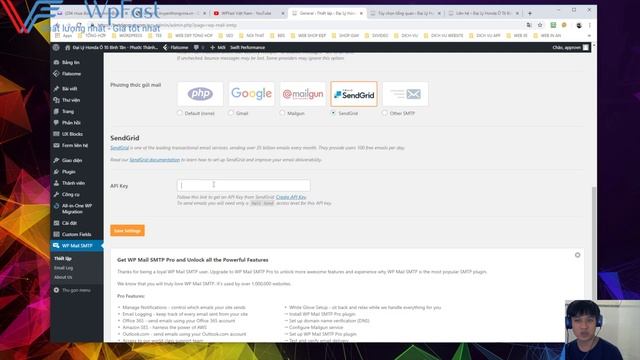
Task: Select the SendGrid mailer radio button
Action: [333, 113]
